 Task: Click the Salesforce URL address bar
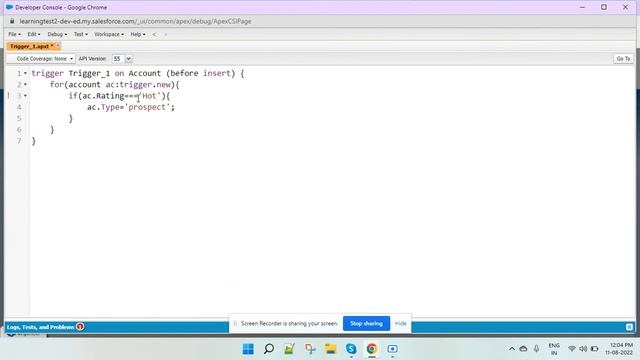click(x=135, y=21)
